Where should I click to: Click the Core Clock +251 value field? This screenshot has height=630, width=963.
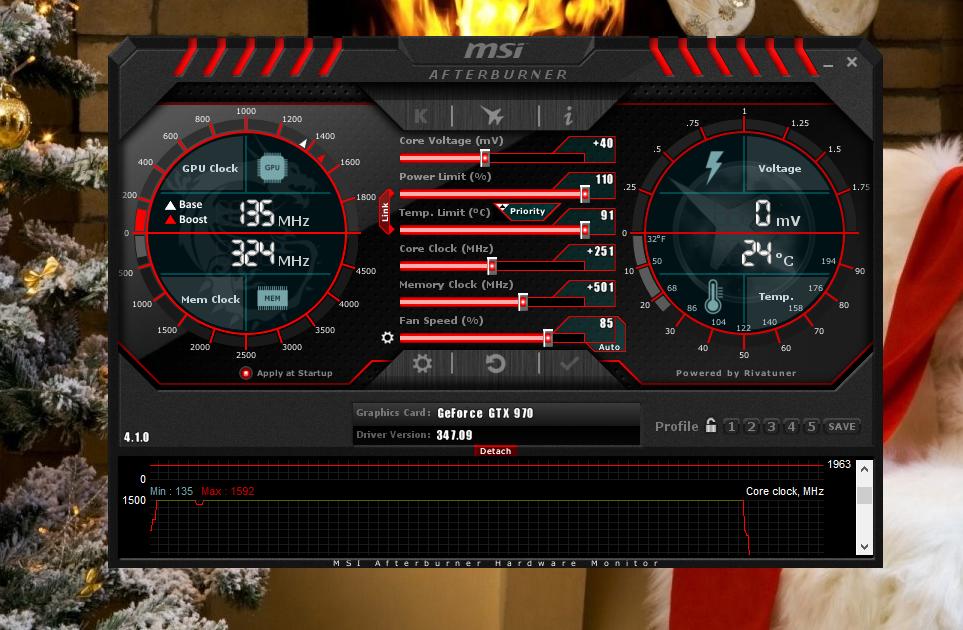pyautogui.click(x=598, y=251)
